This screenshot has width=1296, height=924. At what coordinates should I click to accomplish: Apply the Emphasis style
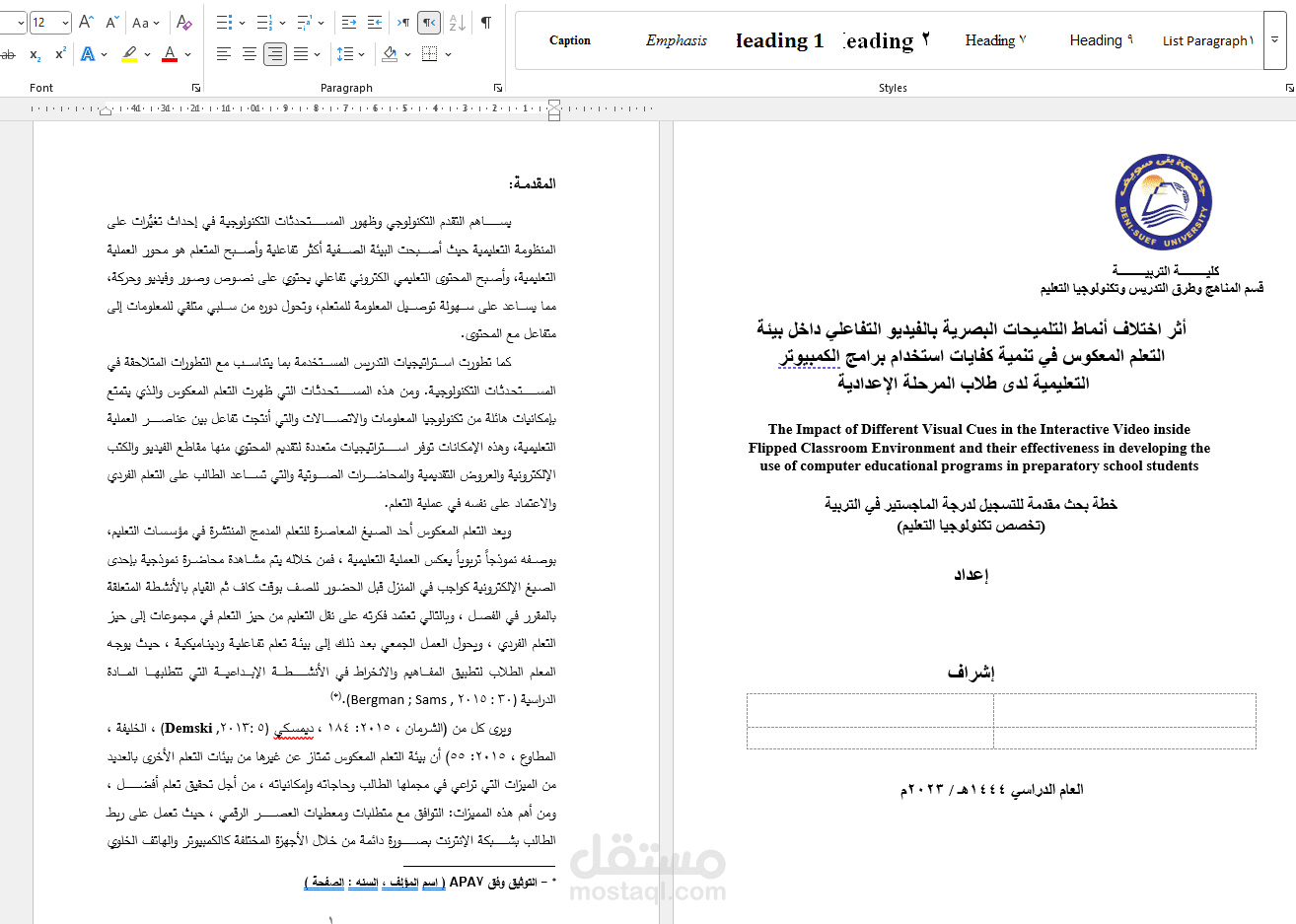[677, 40]
